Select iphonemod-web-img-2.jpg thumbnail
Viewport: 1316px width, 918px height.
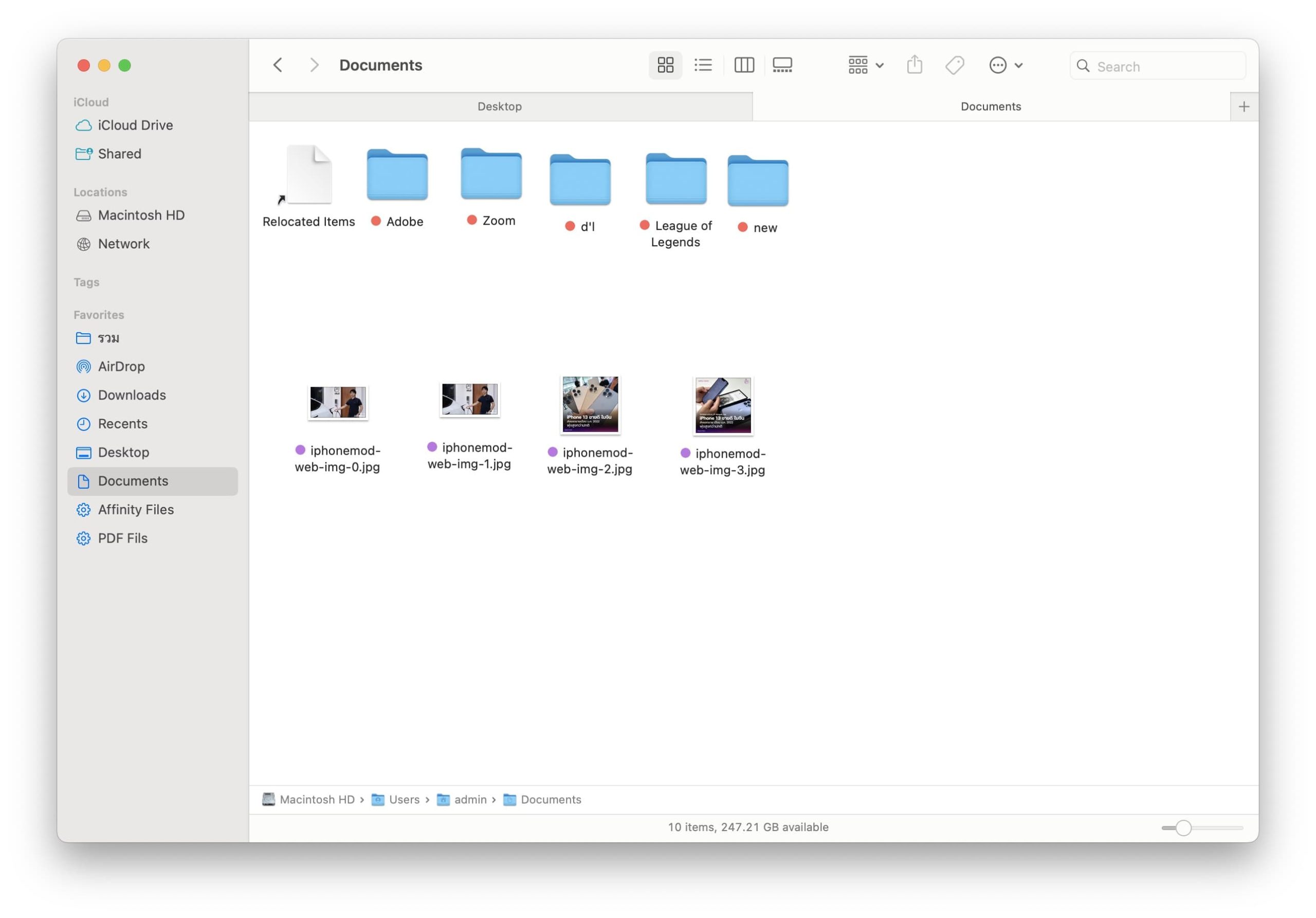[590, 405]
